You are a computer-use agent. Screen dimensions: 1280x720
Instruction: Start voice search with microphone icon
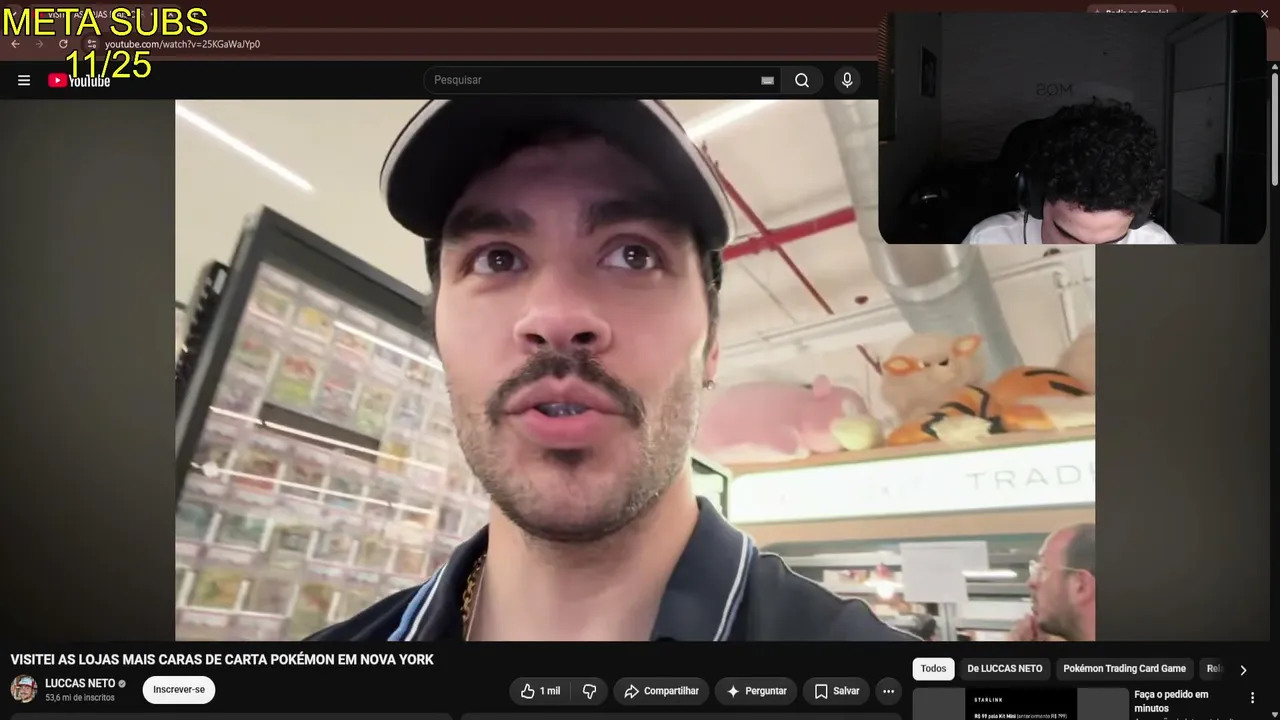[x=847, y=80]
